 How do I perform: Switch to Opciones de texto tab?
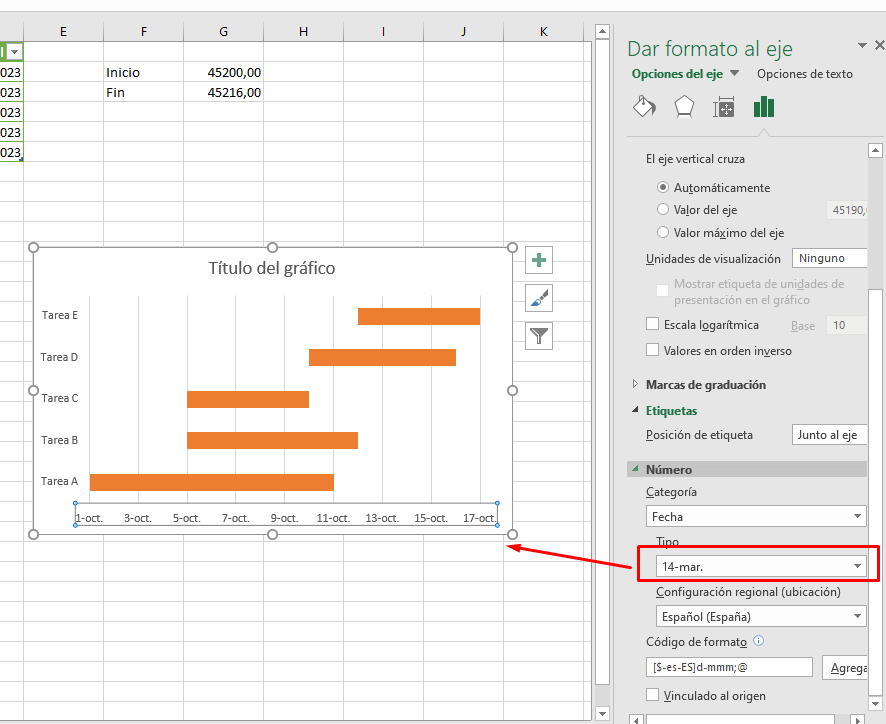(804, 74)
